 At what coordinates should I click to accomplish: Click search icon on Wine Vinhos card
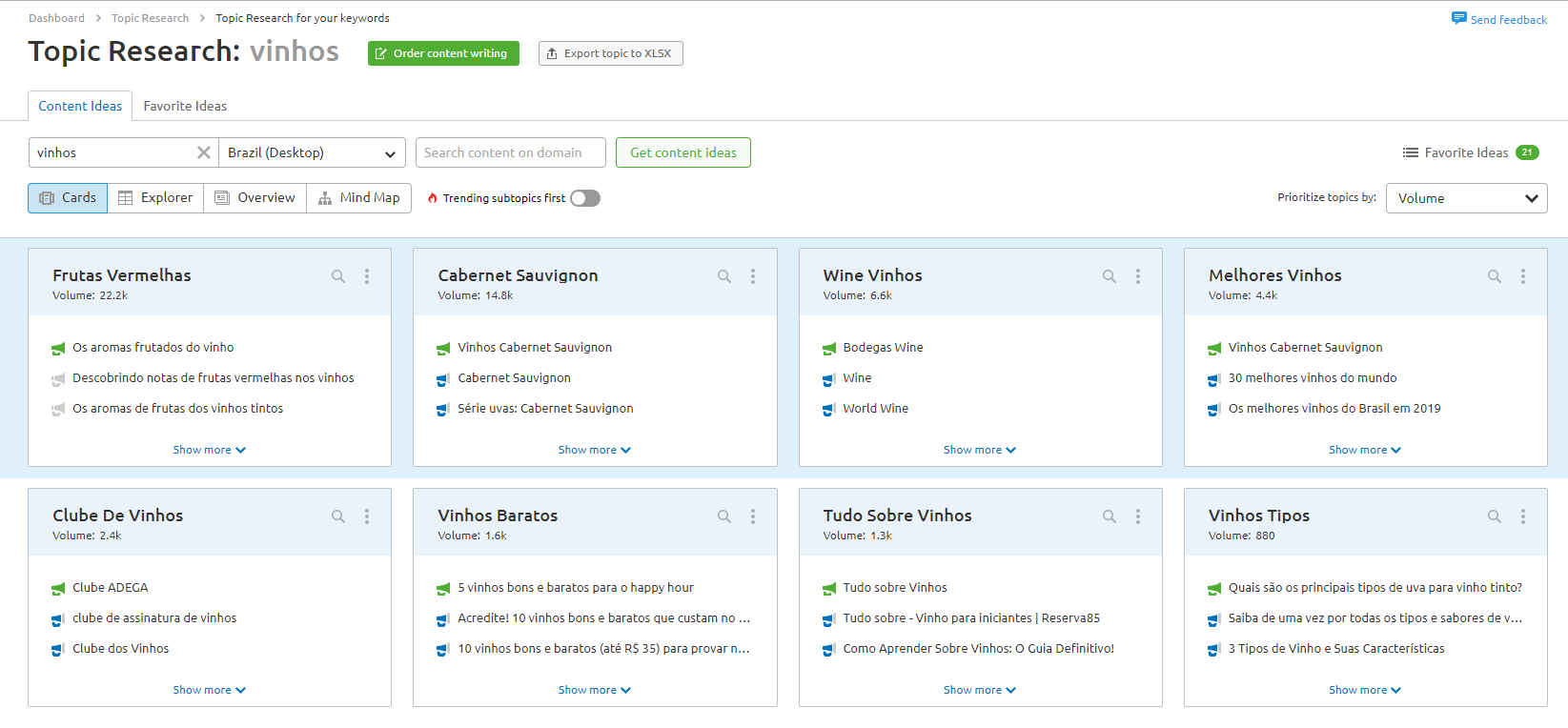[x=1110, y=276]
